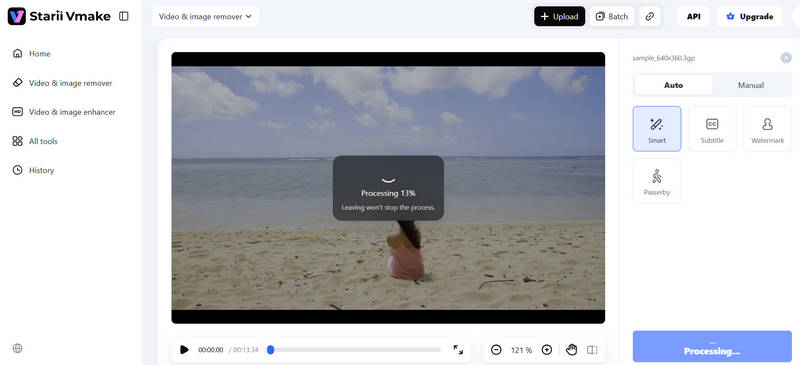Click the Upgrade button
Image resolution: width=800 pixels, height=365 pixels.
pyautogui.click(x=749, y=16)
